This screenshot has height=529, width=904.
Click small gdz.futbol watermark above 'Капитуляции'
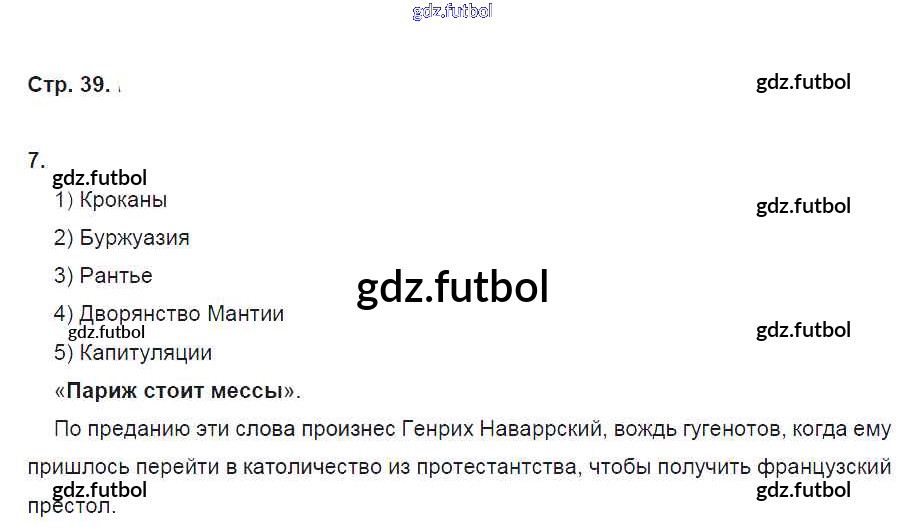(106, 332)
